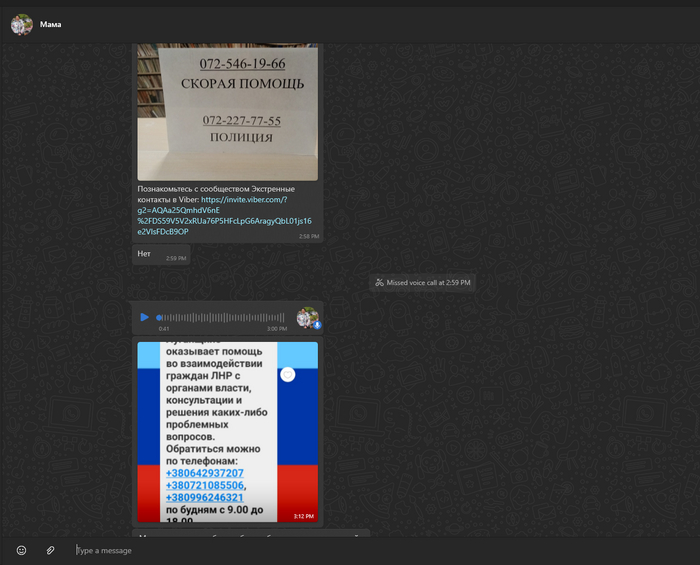The width and height of the screenshot is (700, 565).
Task: Click the 0:41 voice duration label
Action: (x=164, y=329)
